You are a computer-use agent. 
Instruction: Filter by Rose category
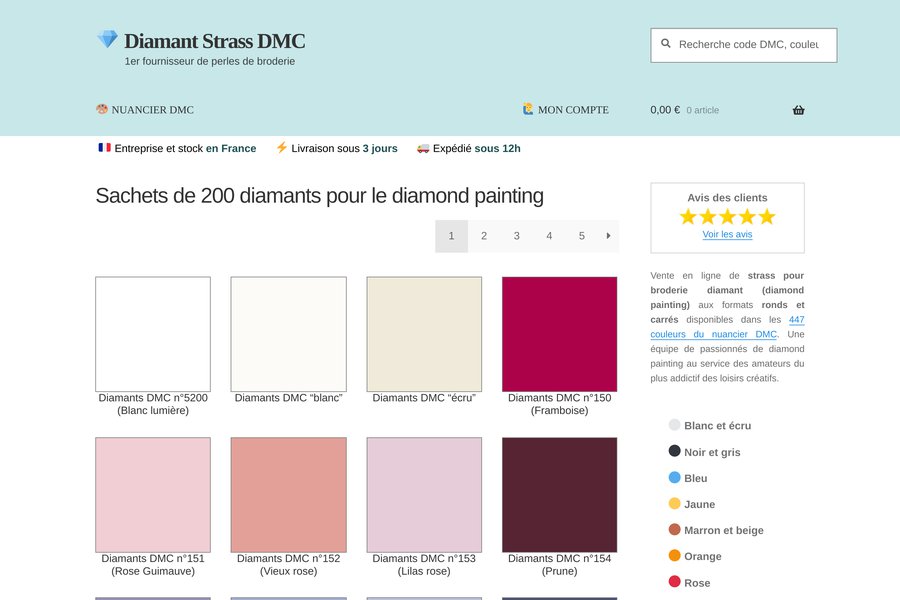pos(697,583)
